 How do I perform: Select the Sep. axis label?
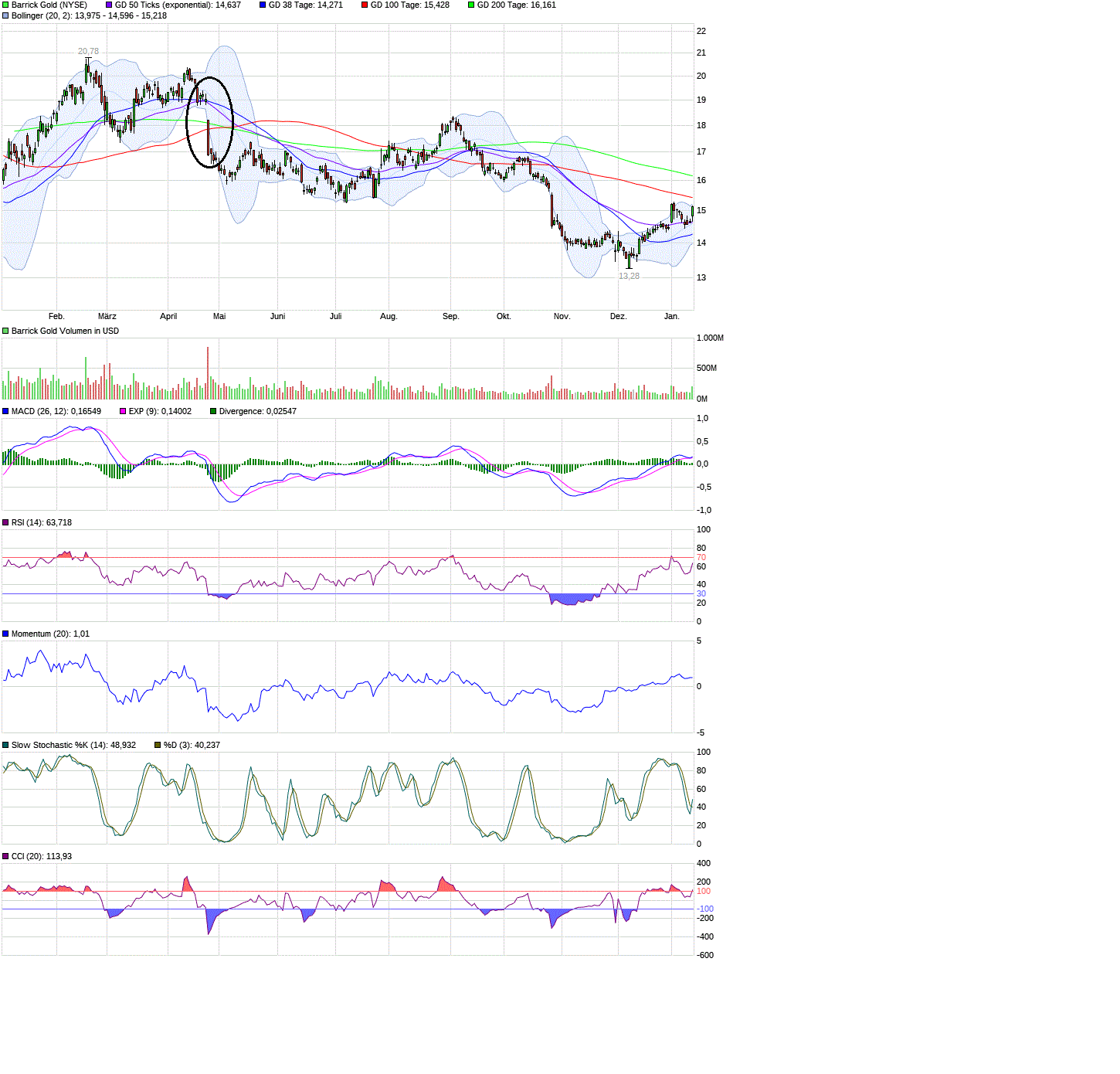[451, 316]
